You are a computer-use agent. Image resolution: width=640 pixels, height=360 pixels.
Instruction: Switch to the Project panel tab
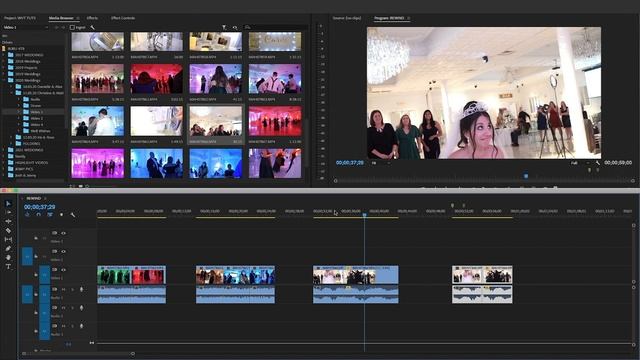pyautogui.click(x=20, y=18)
